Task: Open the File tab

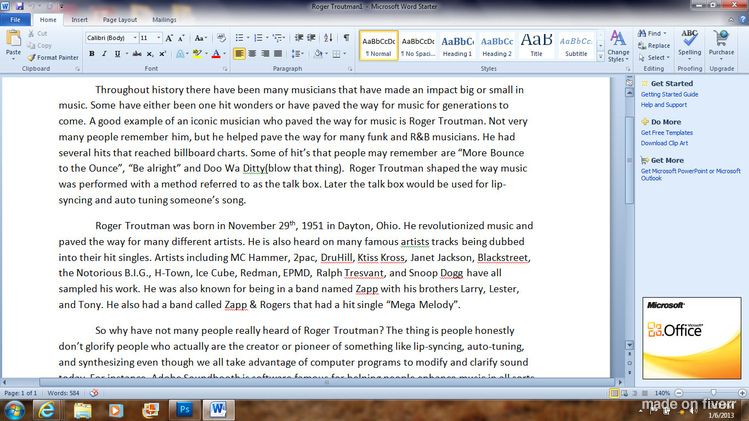Action: click(15, 20)
